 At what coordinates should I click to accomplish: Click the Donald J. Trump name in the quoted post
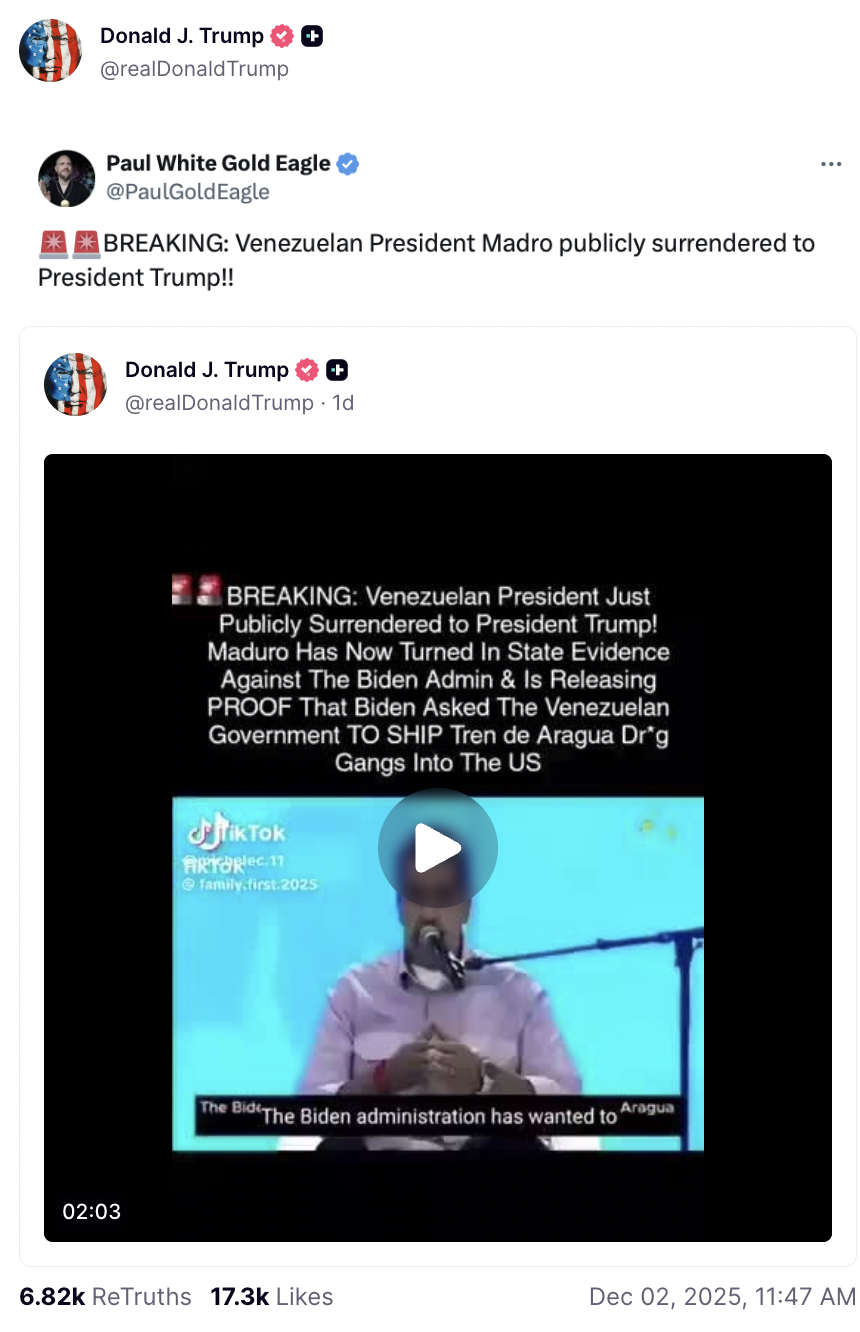pos(206,370)
